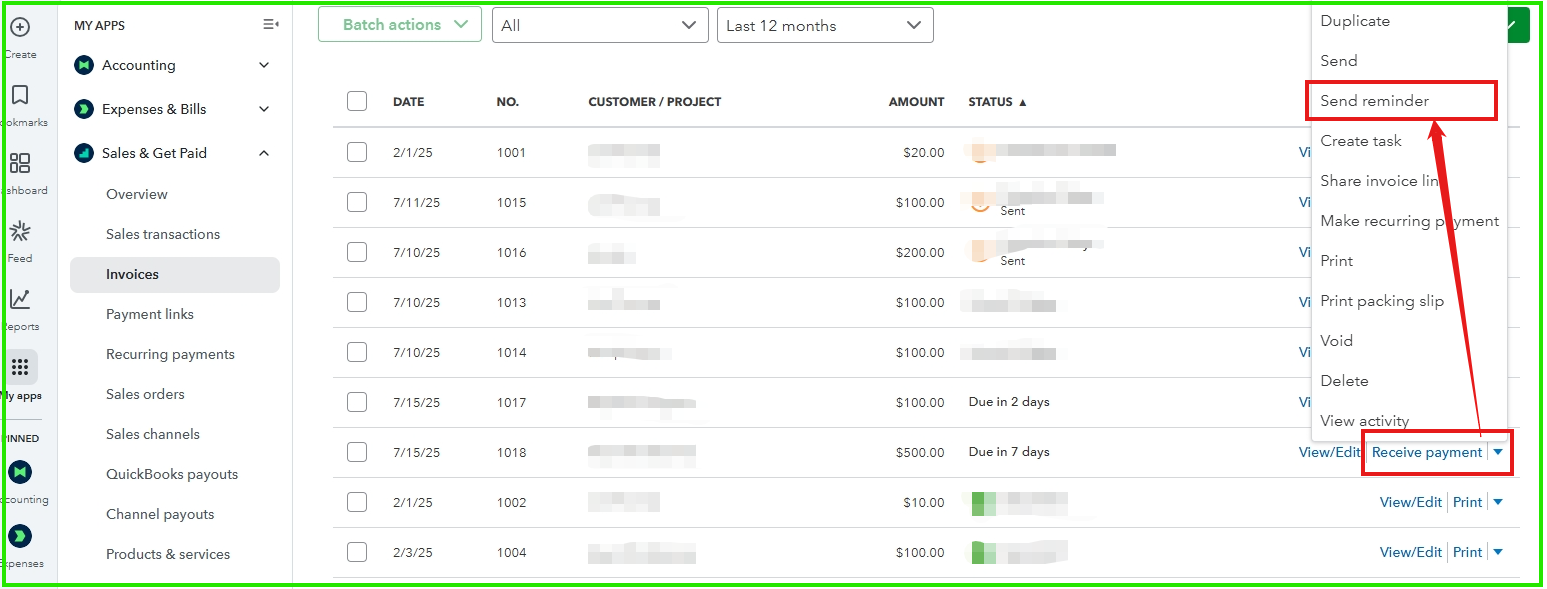Collapse the Sales & Get Paid section
This screenshot has width=1547, height=589.
pyautogui.click(x=263, y=153)
